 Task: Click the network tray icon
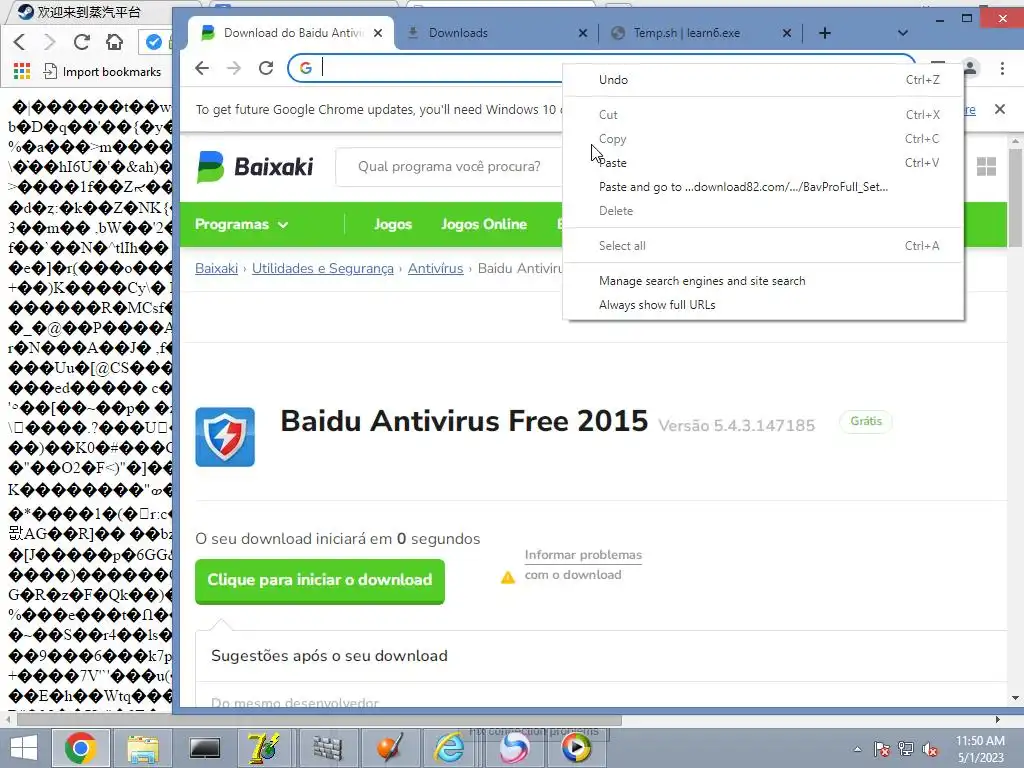pos(906,749)
